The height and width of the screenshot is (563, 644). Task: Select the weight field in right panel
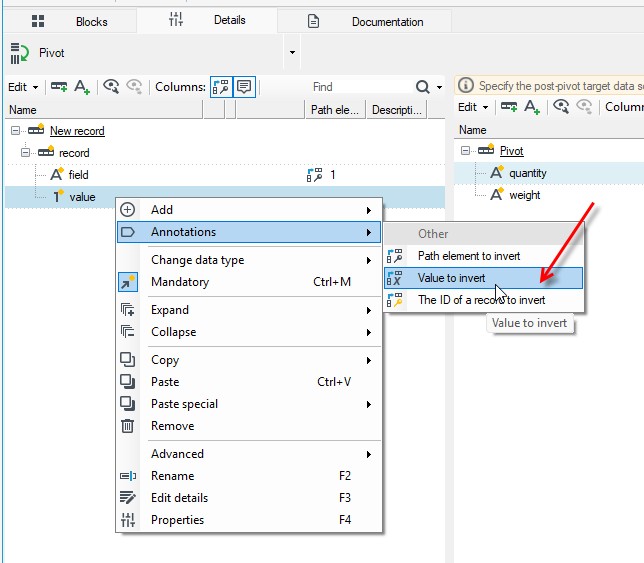coord(524,195)
